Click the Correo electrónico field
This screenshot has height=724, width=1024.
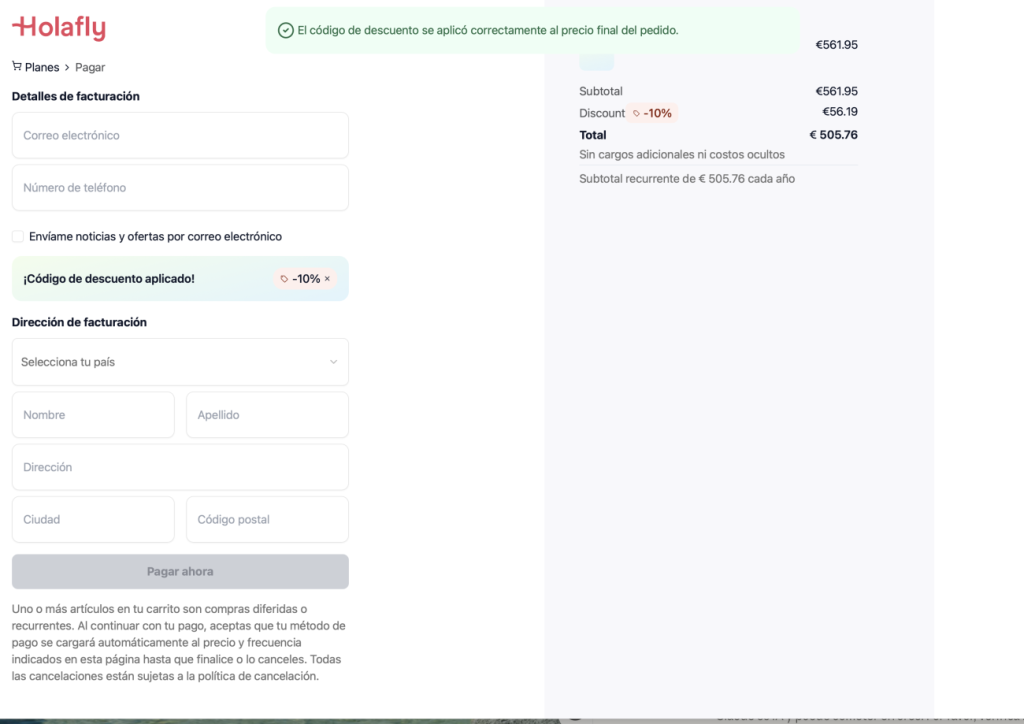click(x=180, y=135)
